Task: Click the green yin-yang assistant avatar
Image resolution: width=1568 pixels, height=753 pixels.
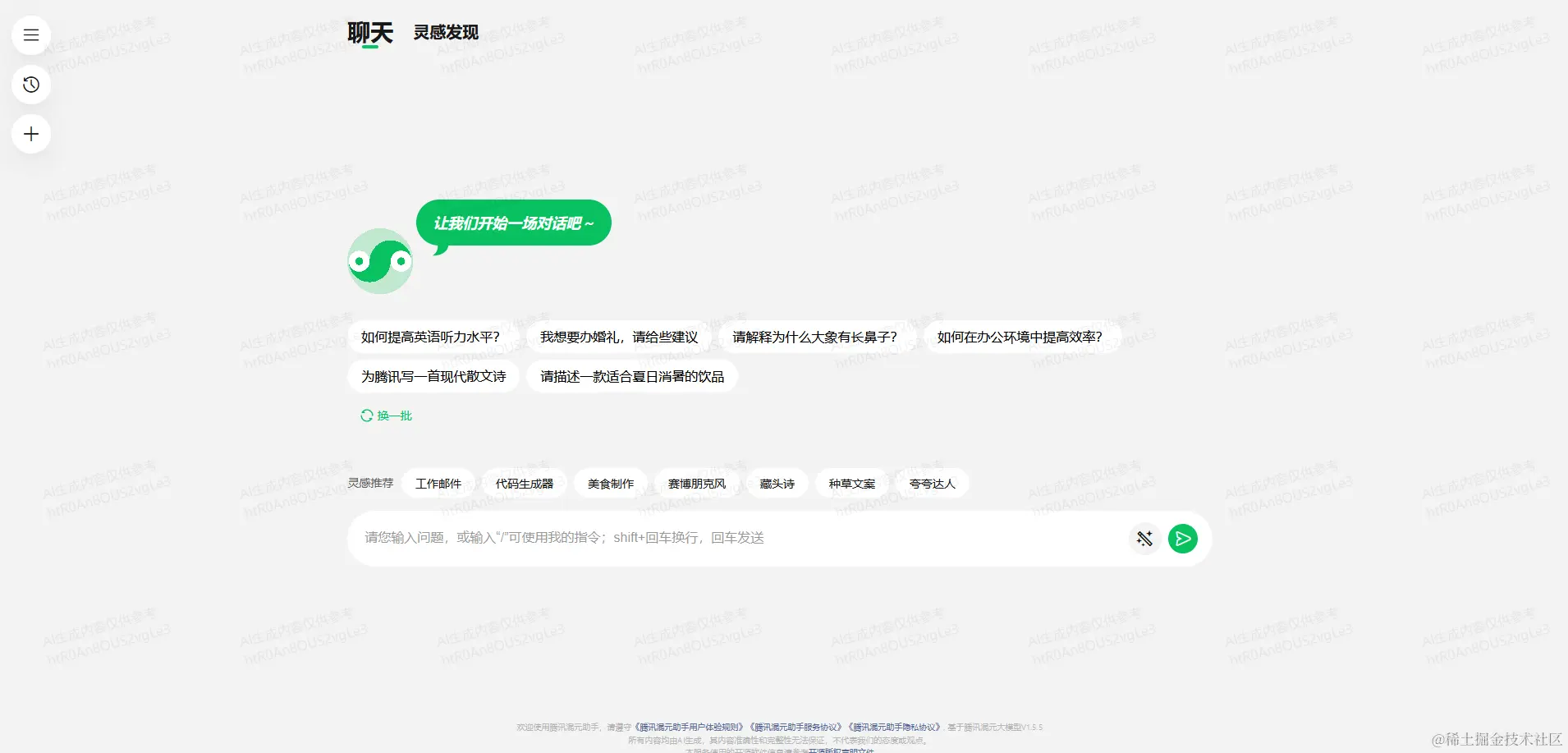Action: tap(380, 261)
